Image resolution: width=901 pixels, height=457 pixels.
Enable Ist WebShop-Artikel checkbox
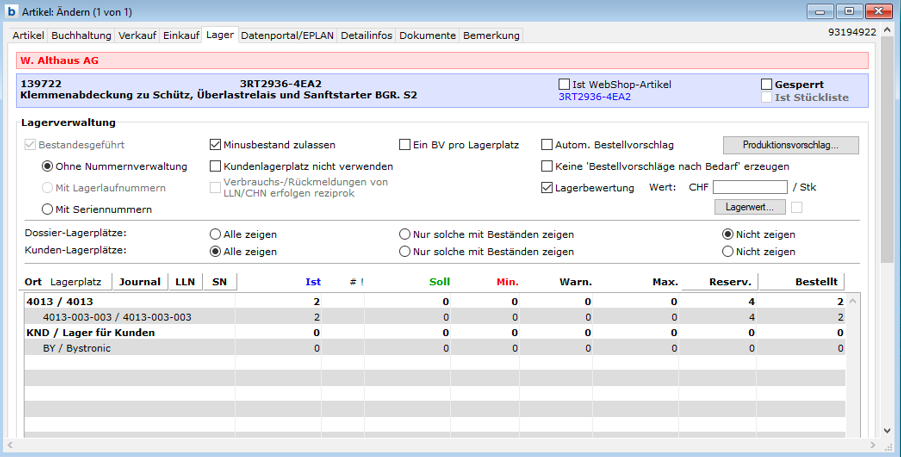click(x=564, y=85)
